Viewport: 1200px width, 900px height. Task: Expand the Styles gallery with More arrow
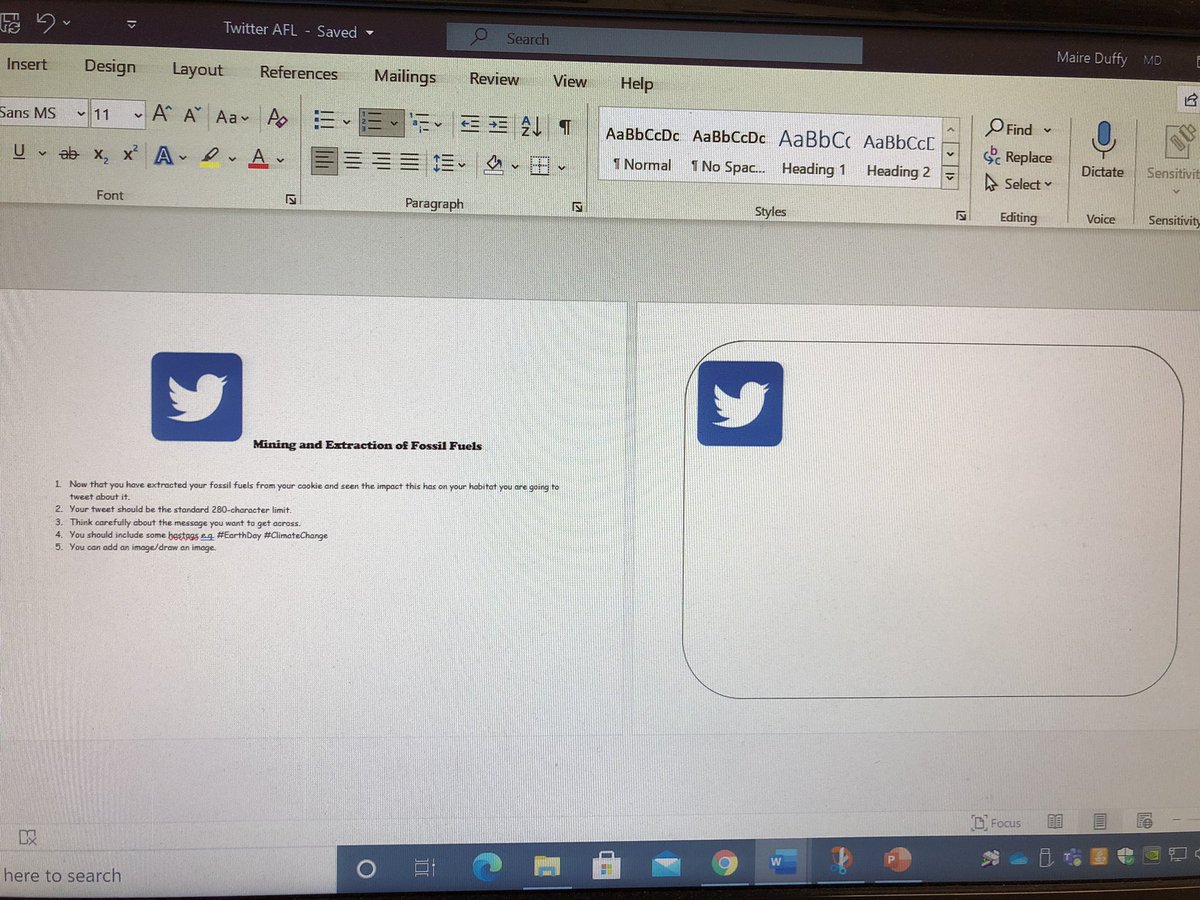(x=951, y=177)
